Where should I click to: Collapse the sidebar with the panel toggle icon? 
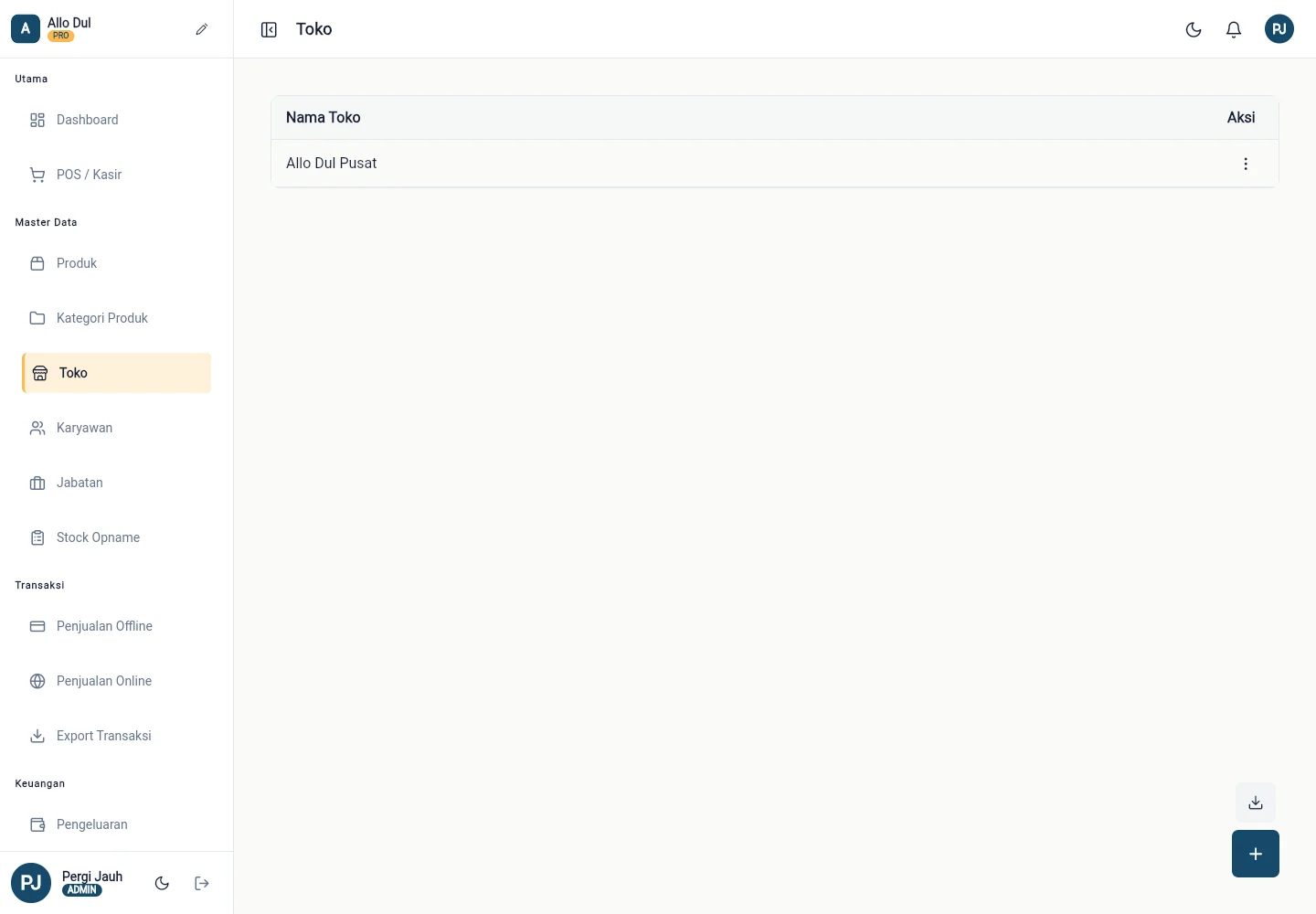pyautogui.click(x=269, y=30)
